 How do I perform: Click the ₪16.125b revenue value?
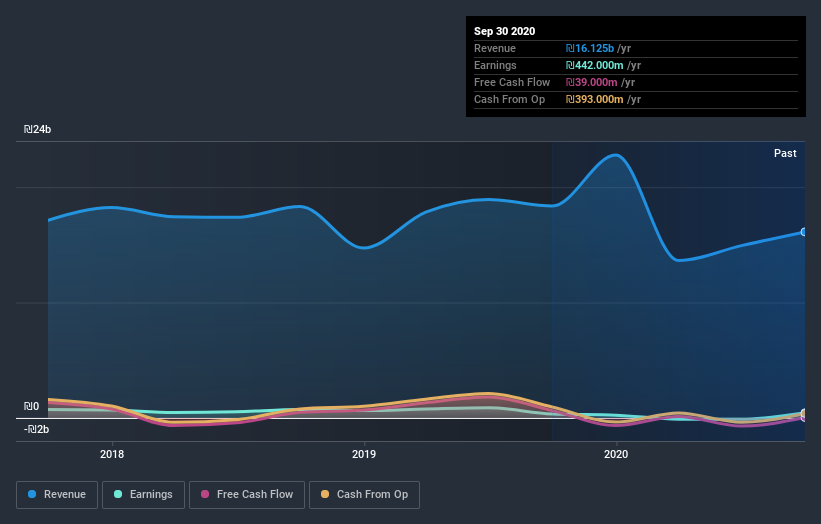pyautogui.click(x=590, y=48)
